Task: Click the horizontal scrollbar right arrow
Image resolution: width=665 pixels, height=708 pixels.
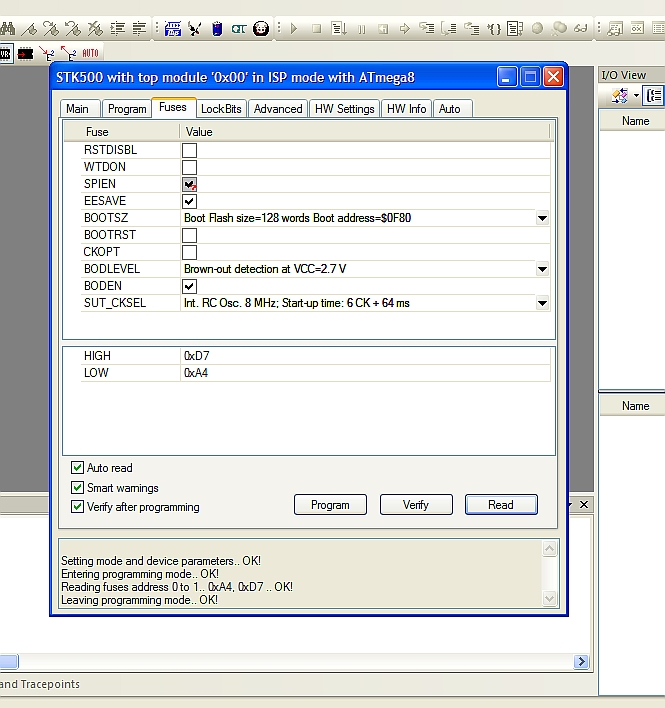Action: click(581, 662)
